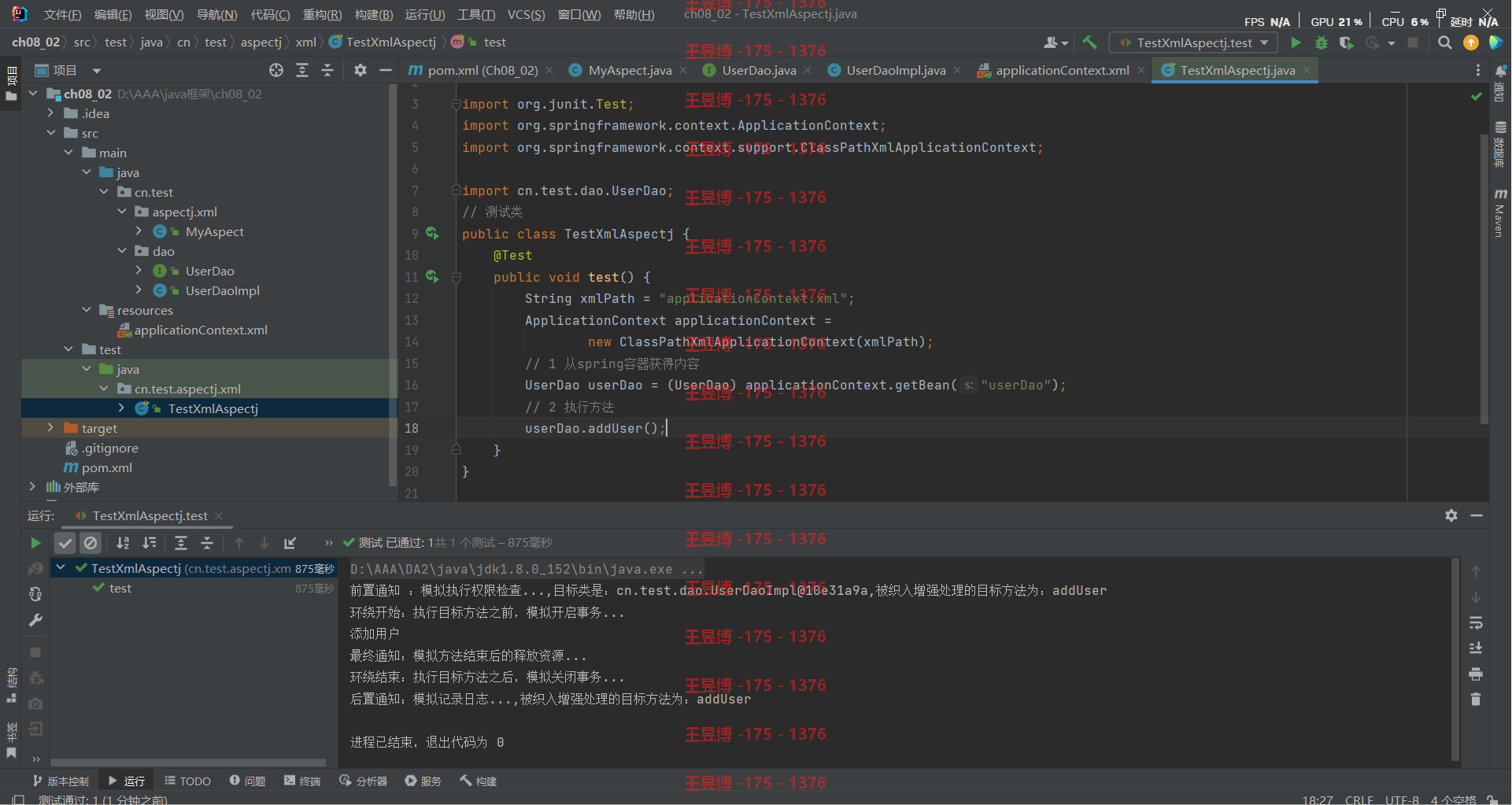Open the Terminal tool window
This screenshot has width=1512, height=805.
(303, 781)
